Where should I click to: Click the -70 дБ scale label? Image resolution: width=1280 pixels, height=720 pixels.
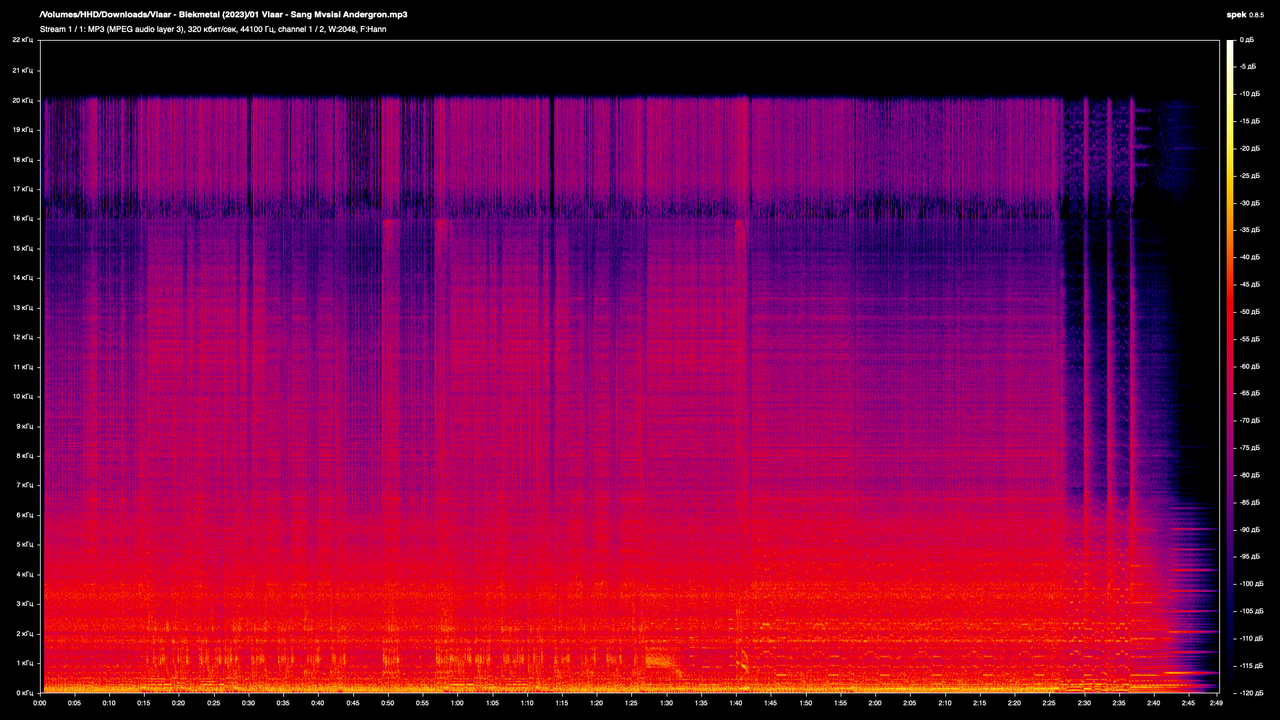(x=1250, y=420)
